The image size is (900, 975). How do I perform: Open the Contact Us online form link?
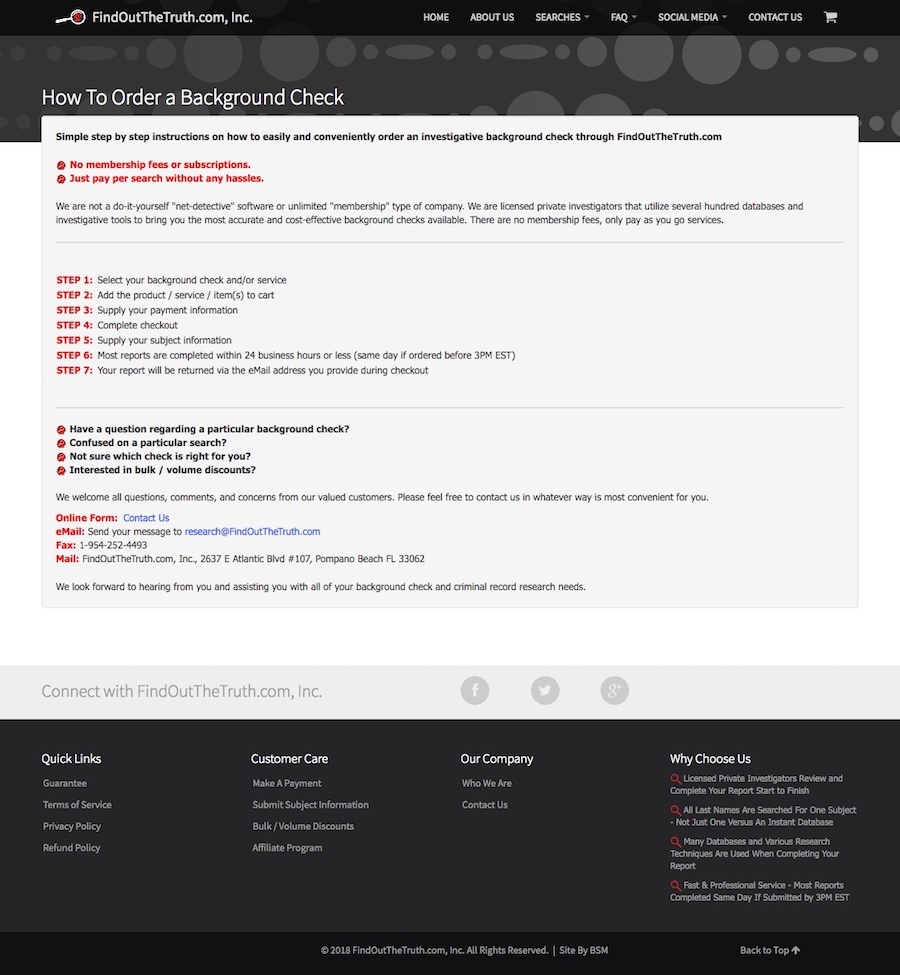146,518
